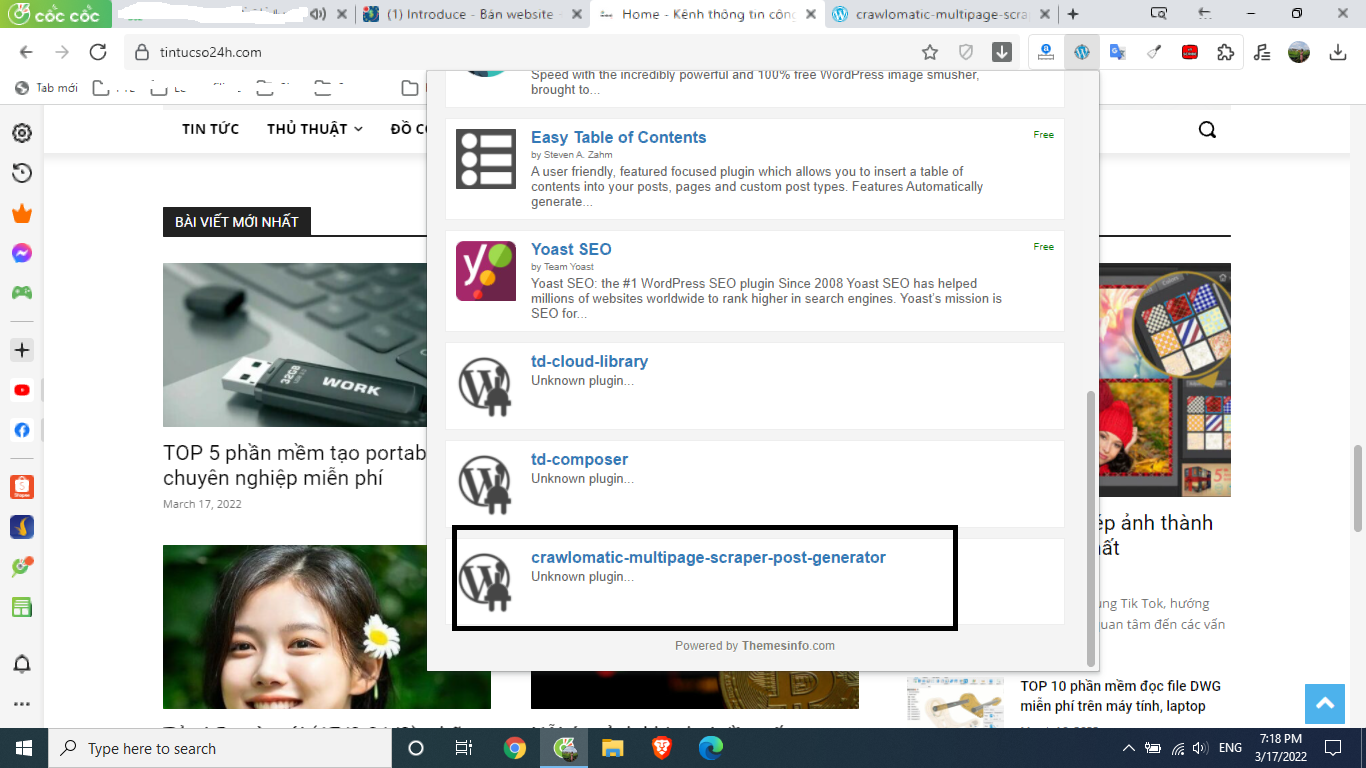
Task: Open the Google Translate extension
Action: pos(1118,52)
